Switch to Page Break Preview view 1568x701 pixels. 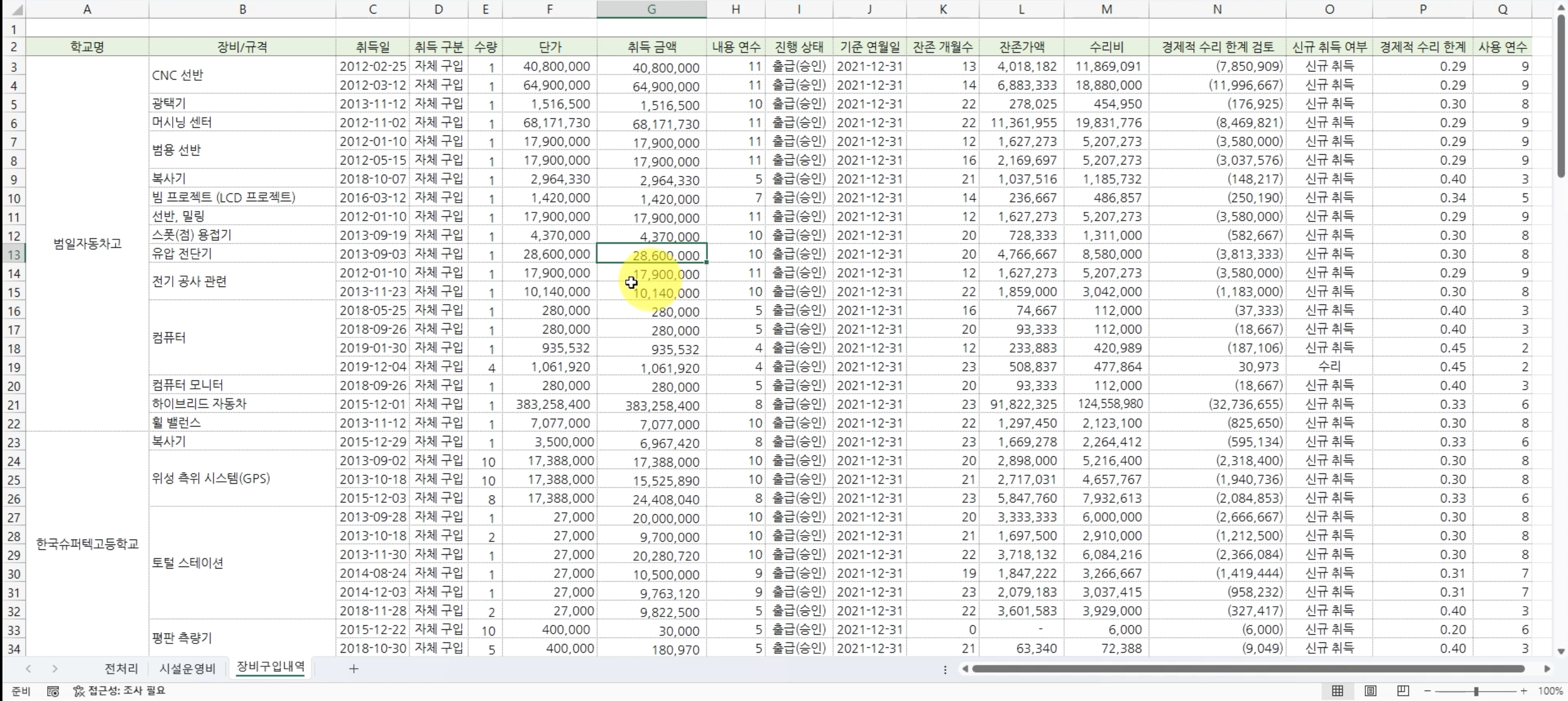click(1403, 691)
